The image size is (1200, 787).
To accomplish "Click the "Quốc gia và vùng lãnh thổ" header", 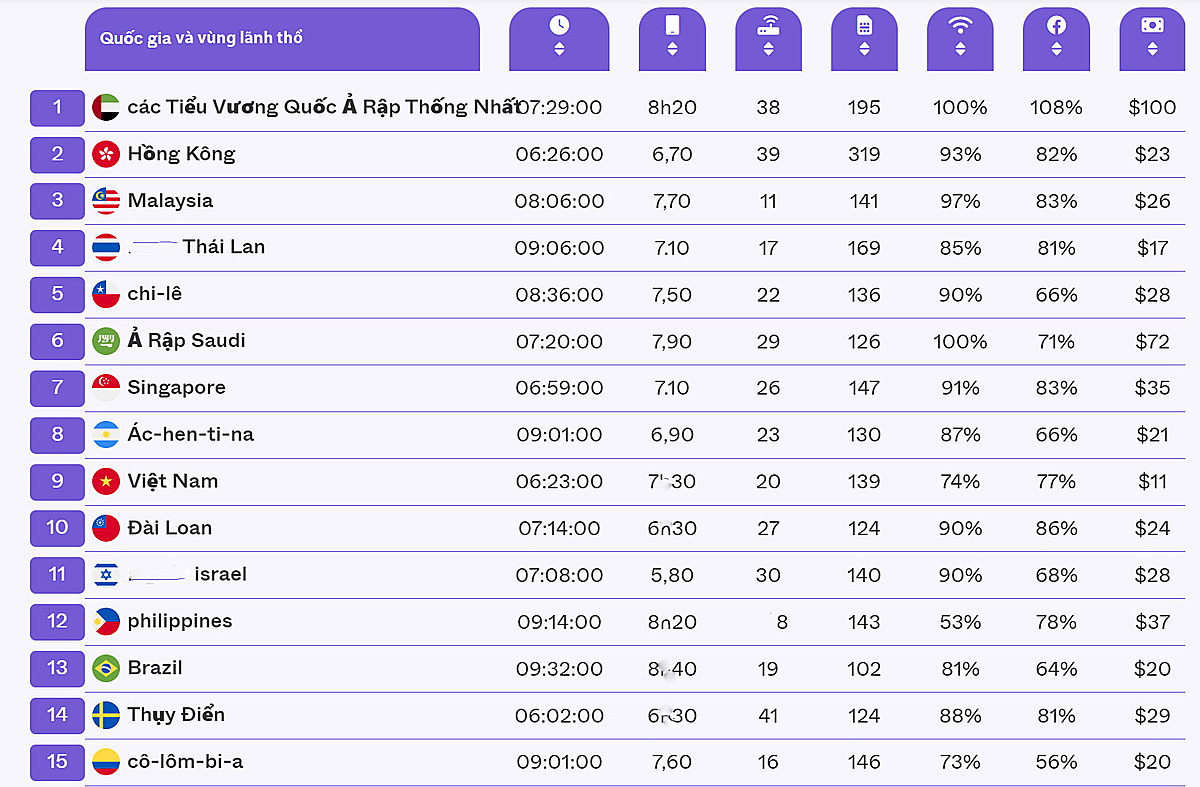I will pyautogui.click(x=201, y=38).
